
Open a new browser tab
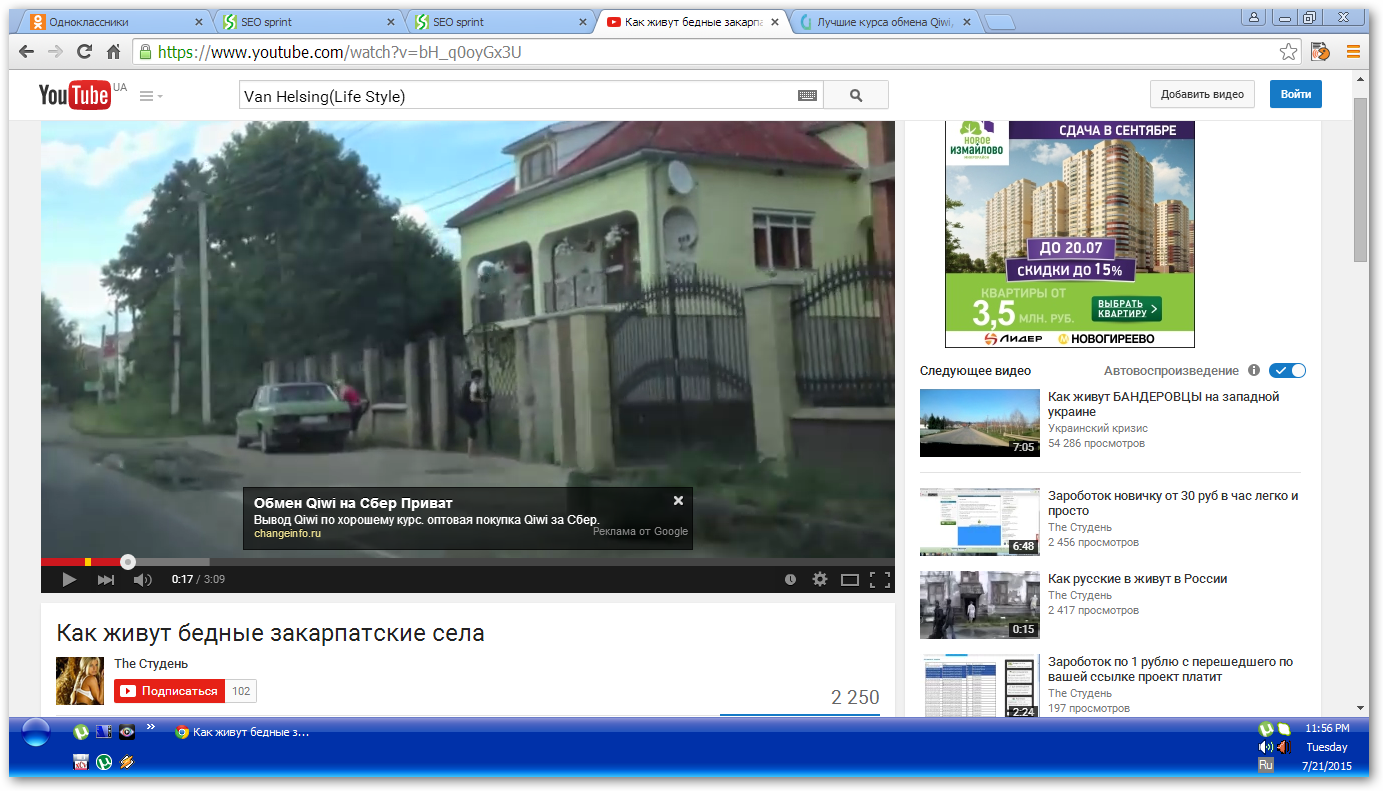[x=998, y=22]
